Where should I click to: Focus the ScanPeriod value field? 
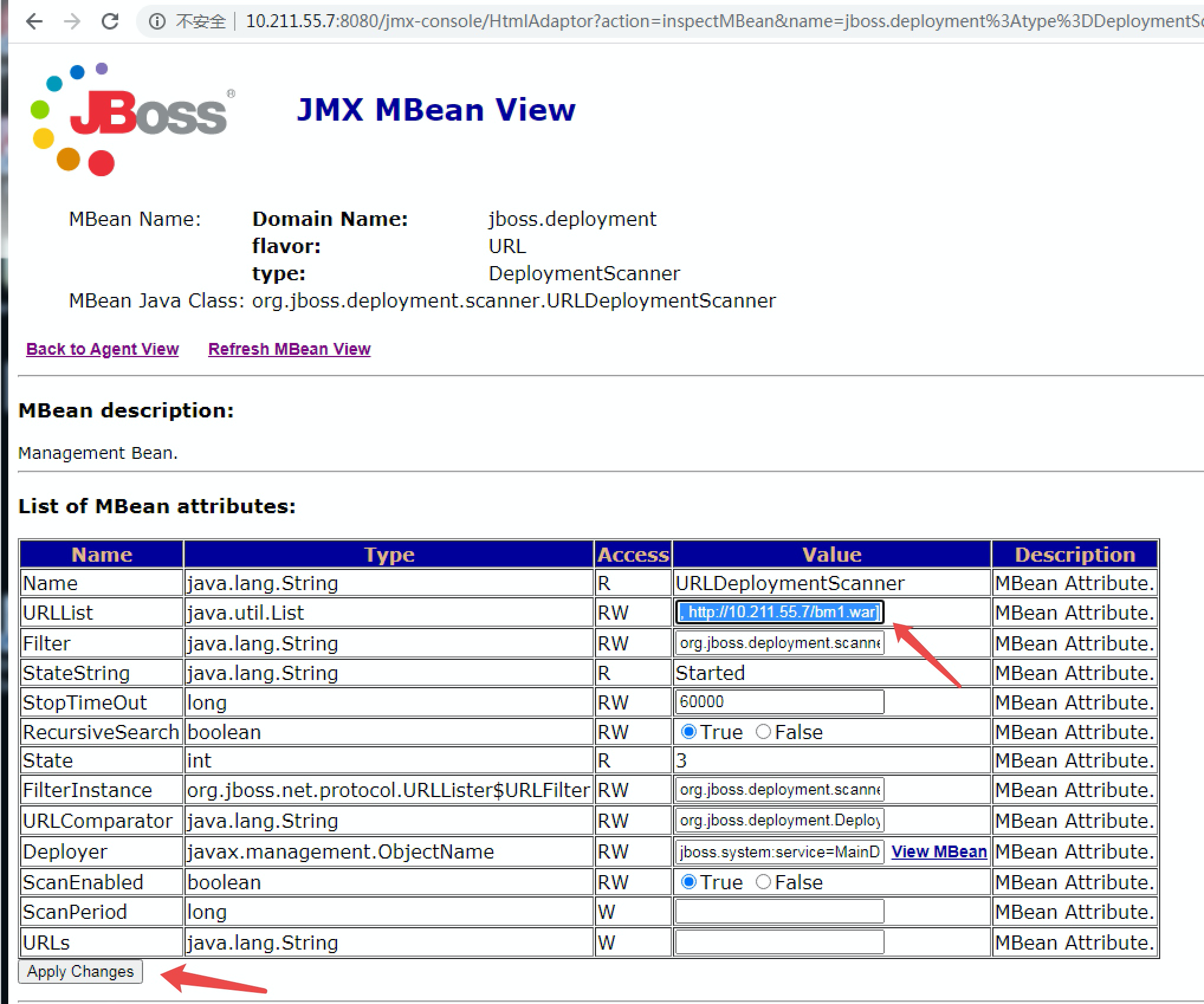coord(779,911)
